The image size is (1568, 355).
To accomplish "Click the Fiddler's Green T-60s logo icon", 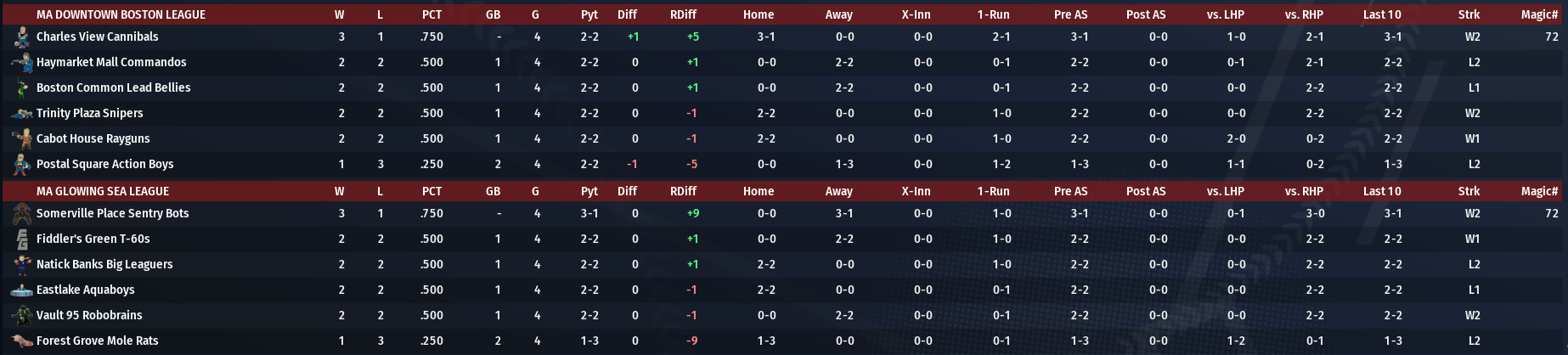I will 22,239.
